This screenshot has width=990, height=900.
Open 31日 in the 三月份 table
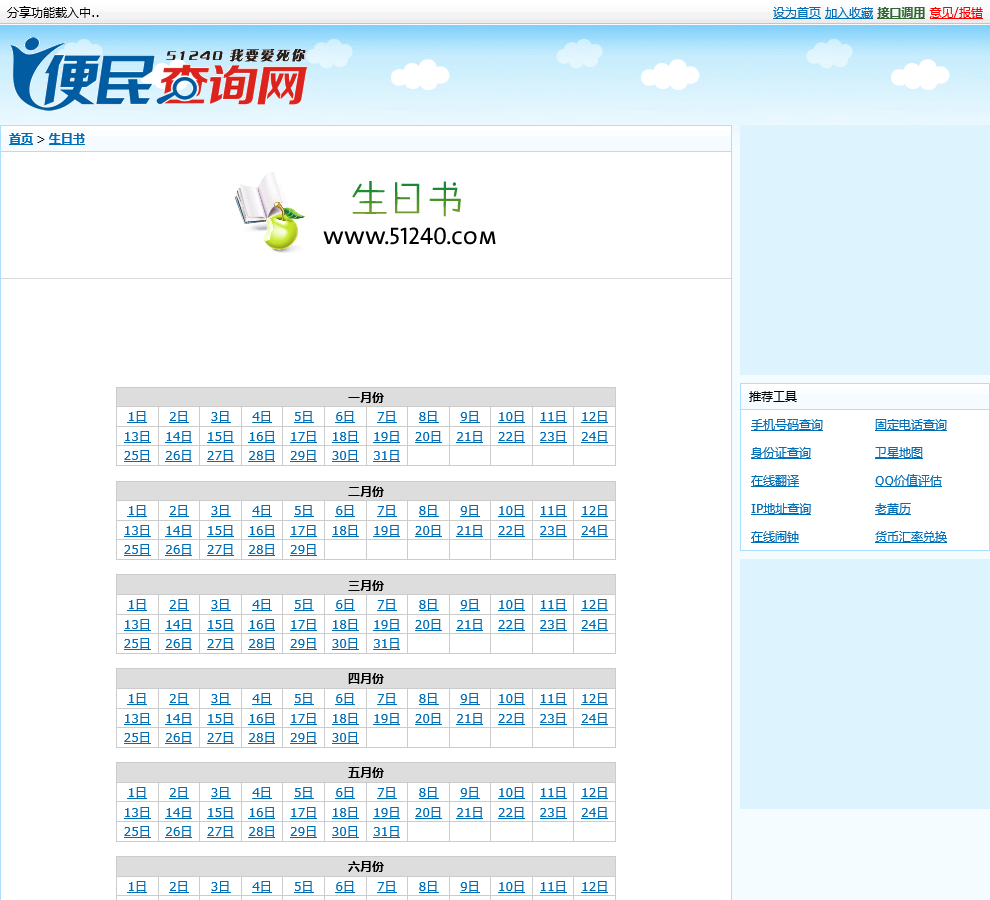pos(386,644)
